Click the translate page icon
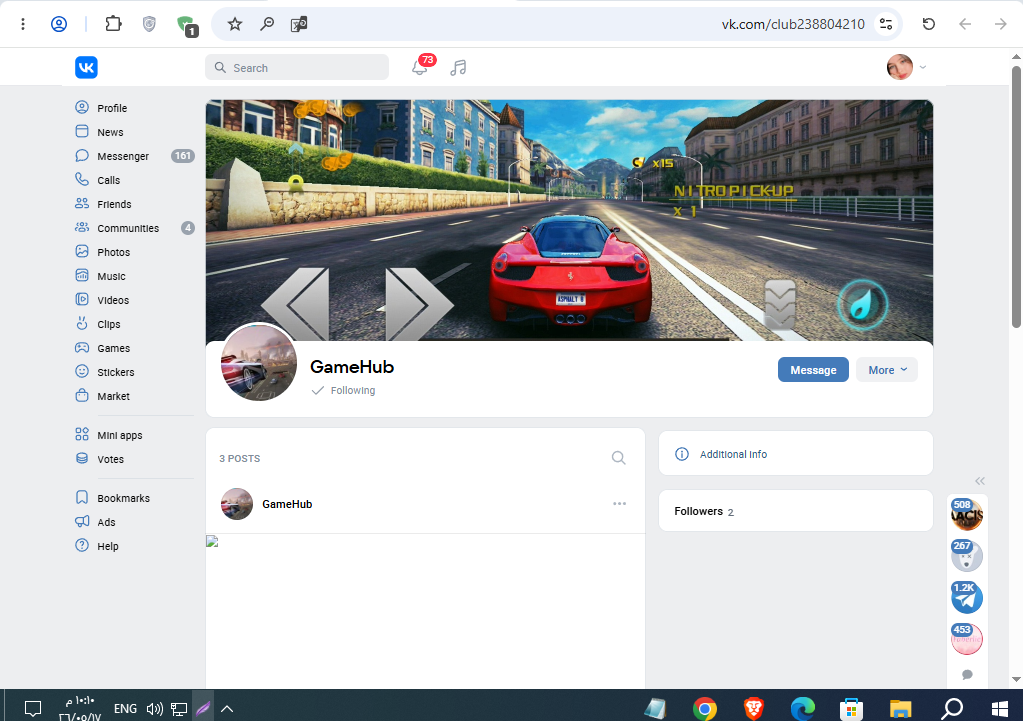Screen dimensions: 1023x721 [299, 24]
